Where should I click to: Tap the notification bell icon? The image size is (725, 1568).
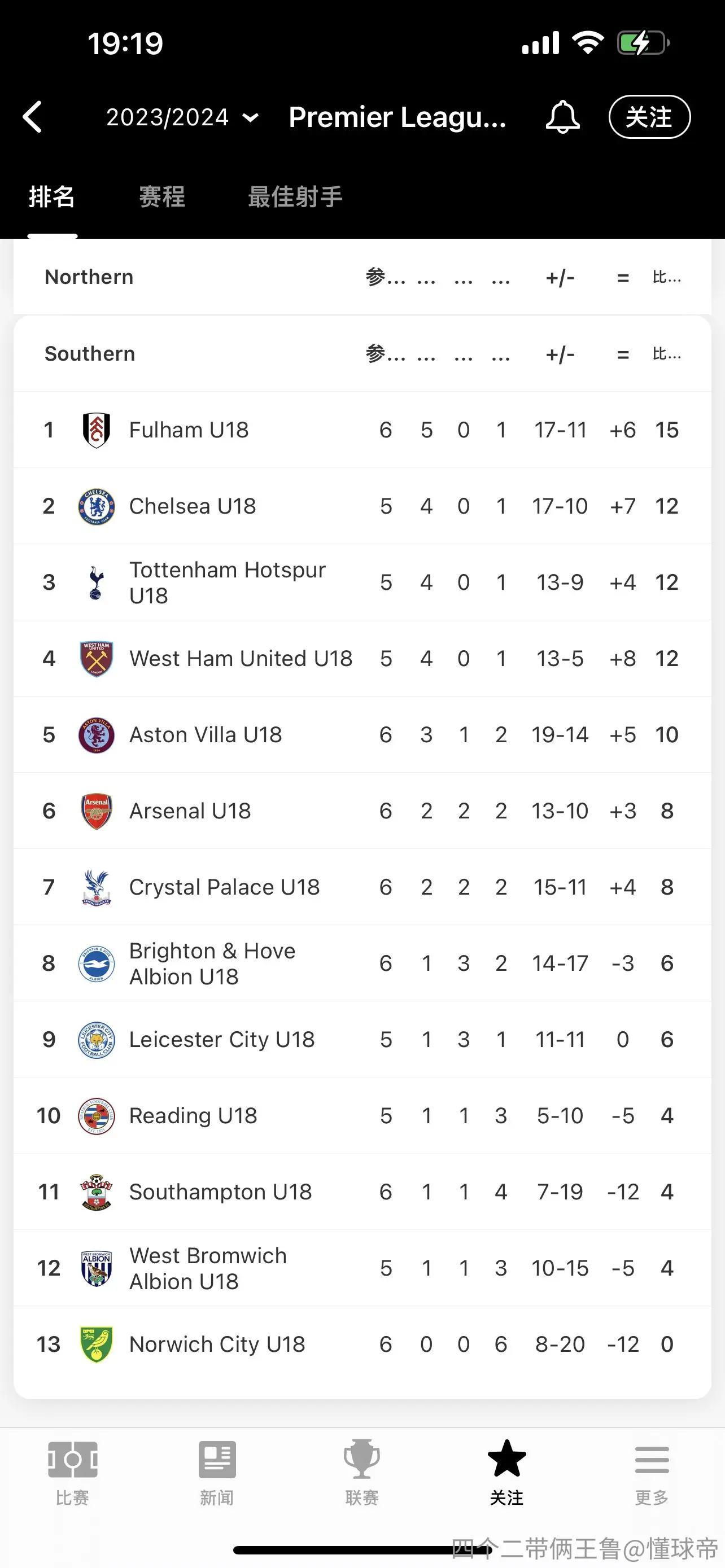pos(562,117)
